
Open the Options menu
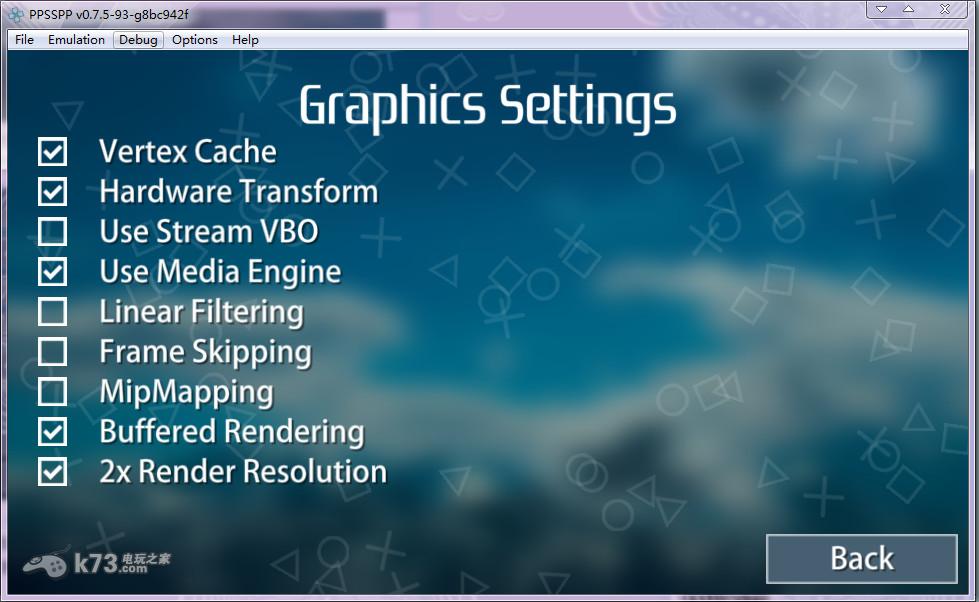pos(194,40)
